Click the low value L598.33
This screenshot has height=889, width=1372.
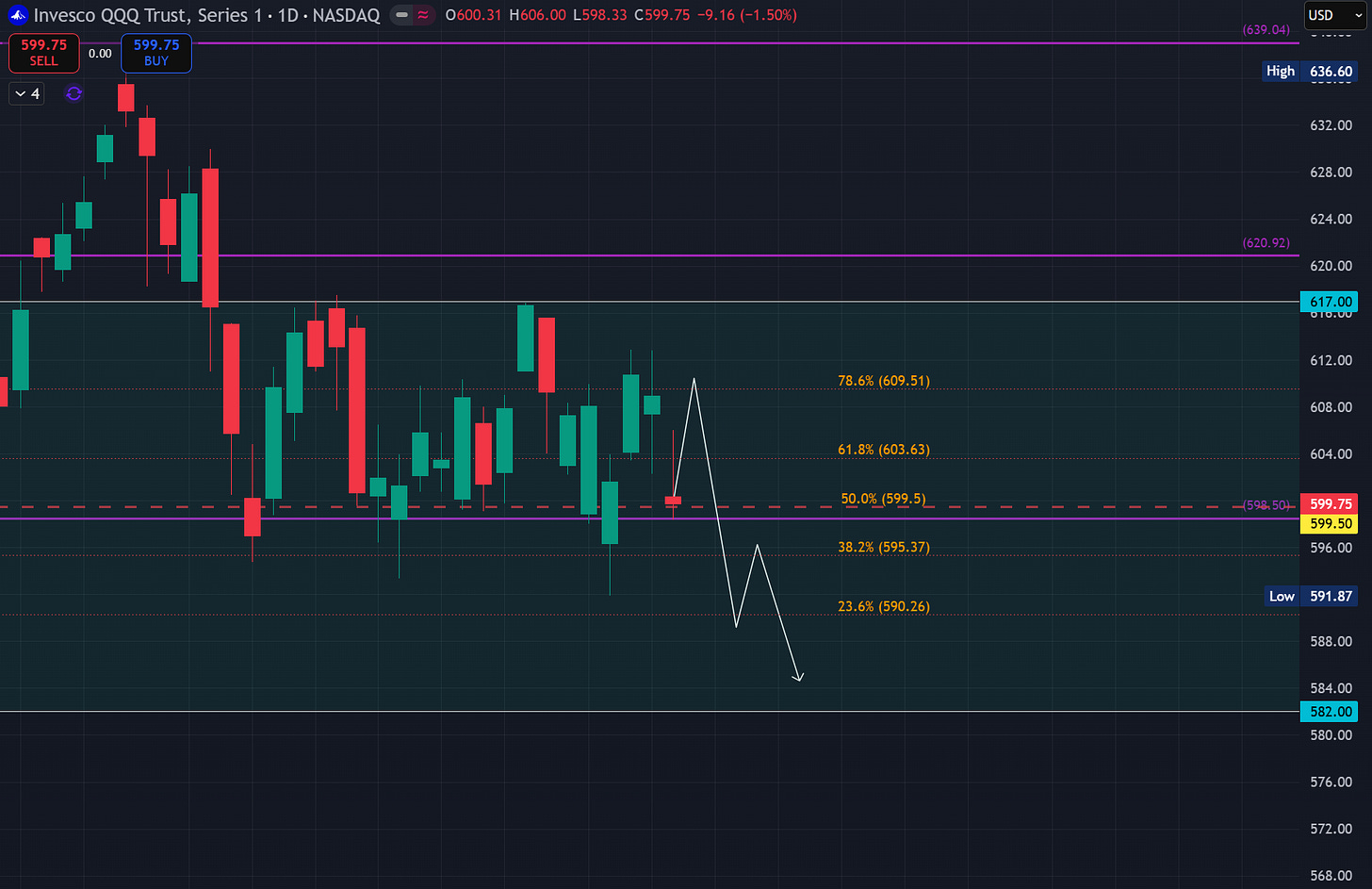(599, 15)
